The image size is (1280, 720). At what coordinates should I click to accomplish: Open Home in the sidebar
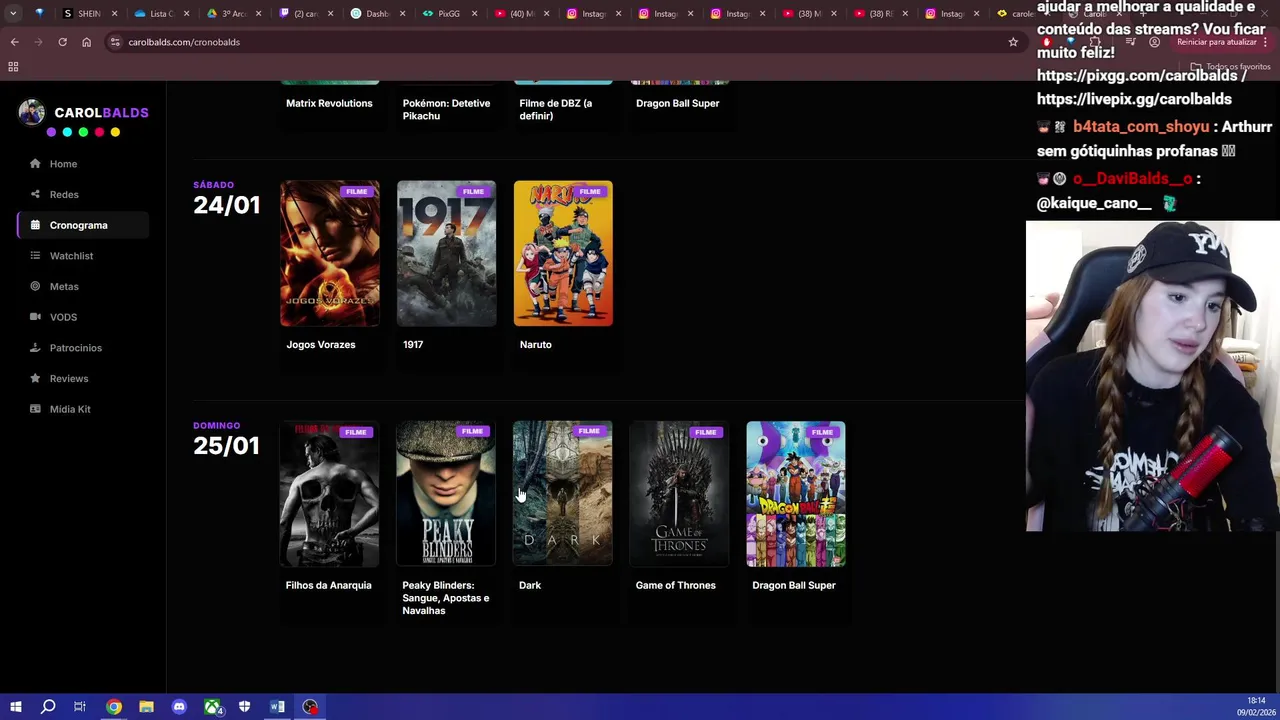click(82, 164)
